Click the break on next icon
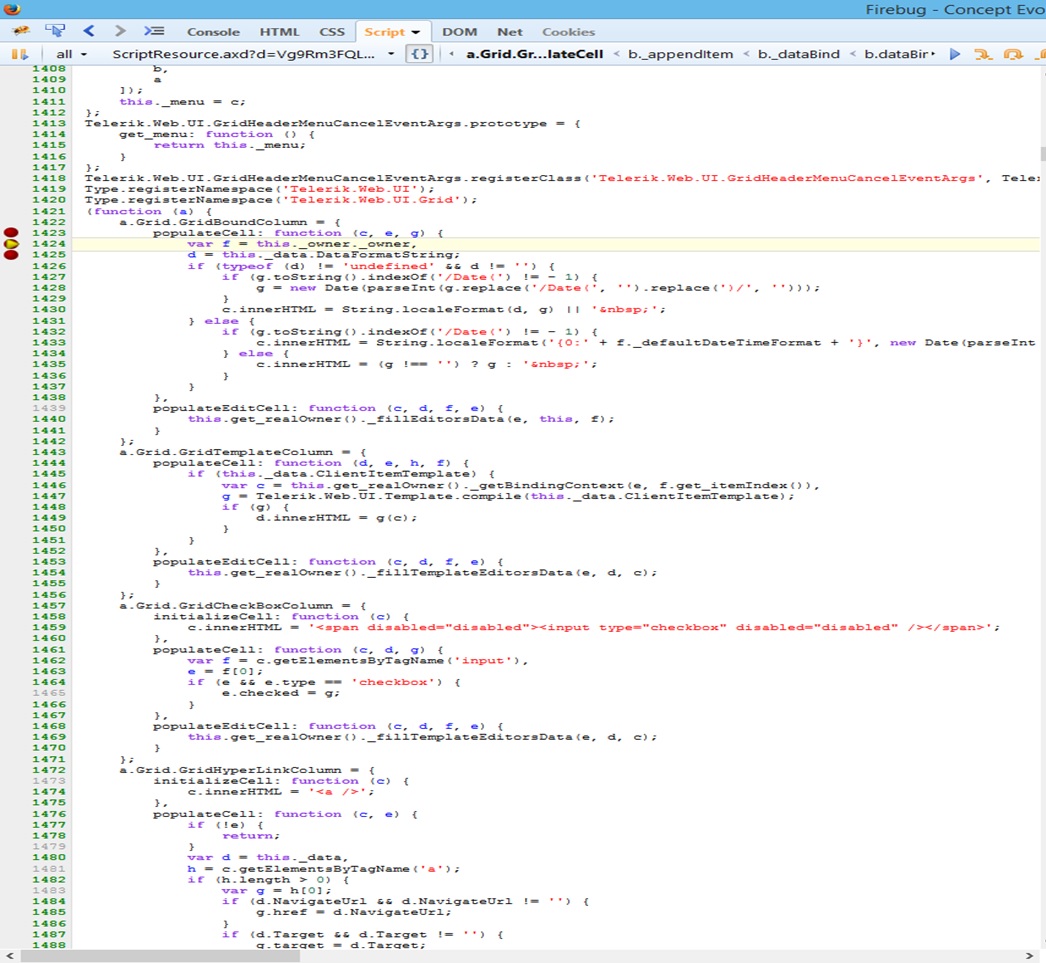 point(19,54)
